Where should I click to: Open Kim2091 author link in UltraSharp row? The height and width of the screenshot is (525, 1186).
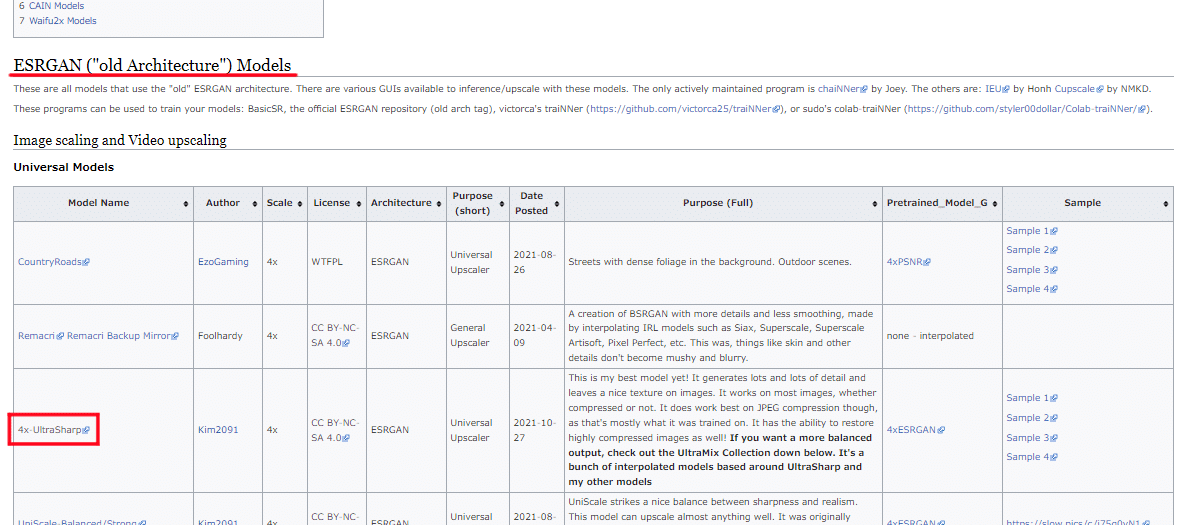point(218,430)
